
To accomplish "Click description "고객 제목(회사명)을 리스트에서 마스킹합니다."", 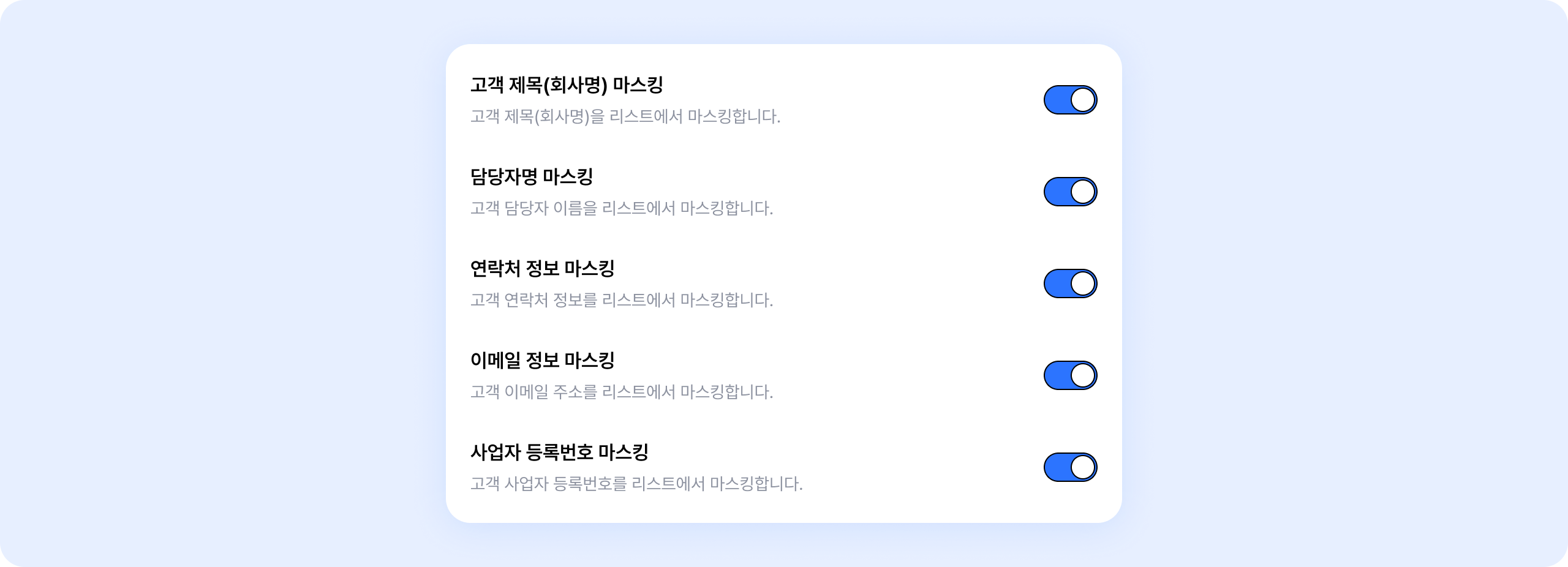I will 625,116.
